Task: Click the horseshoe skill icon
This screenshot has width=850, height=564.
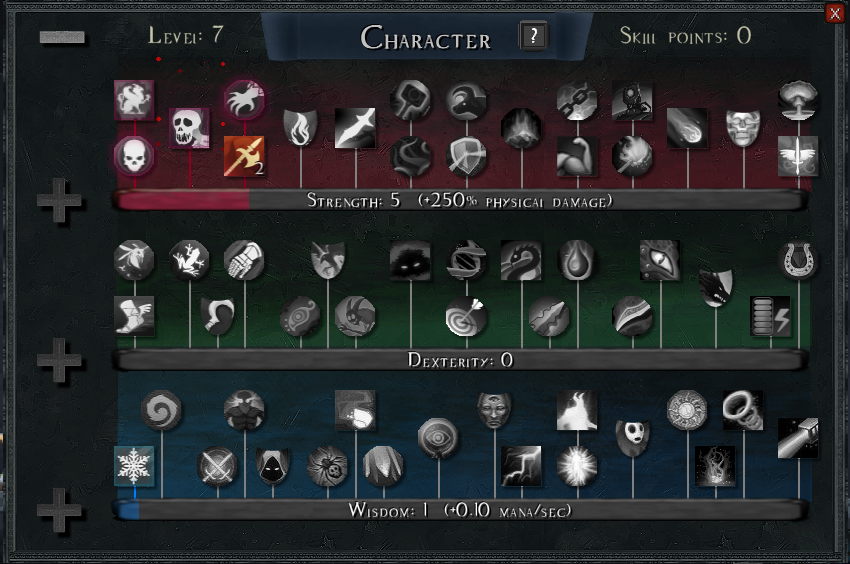Action: [798, 260]
